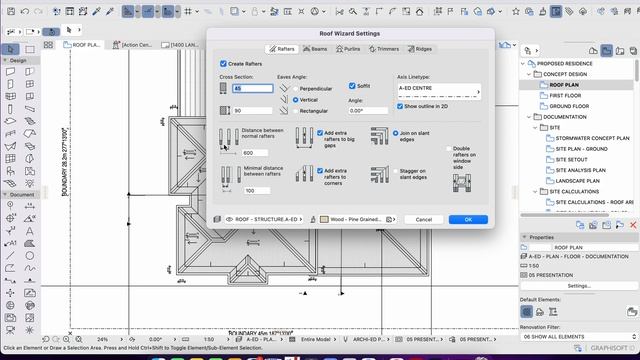Click the Redo icon in toolbar
640x360 pixels.
click(x=38, y=11)
